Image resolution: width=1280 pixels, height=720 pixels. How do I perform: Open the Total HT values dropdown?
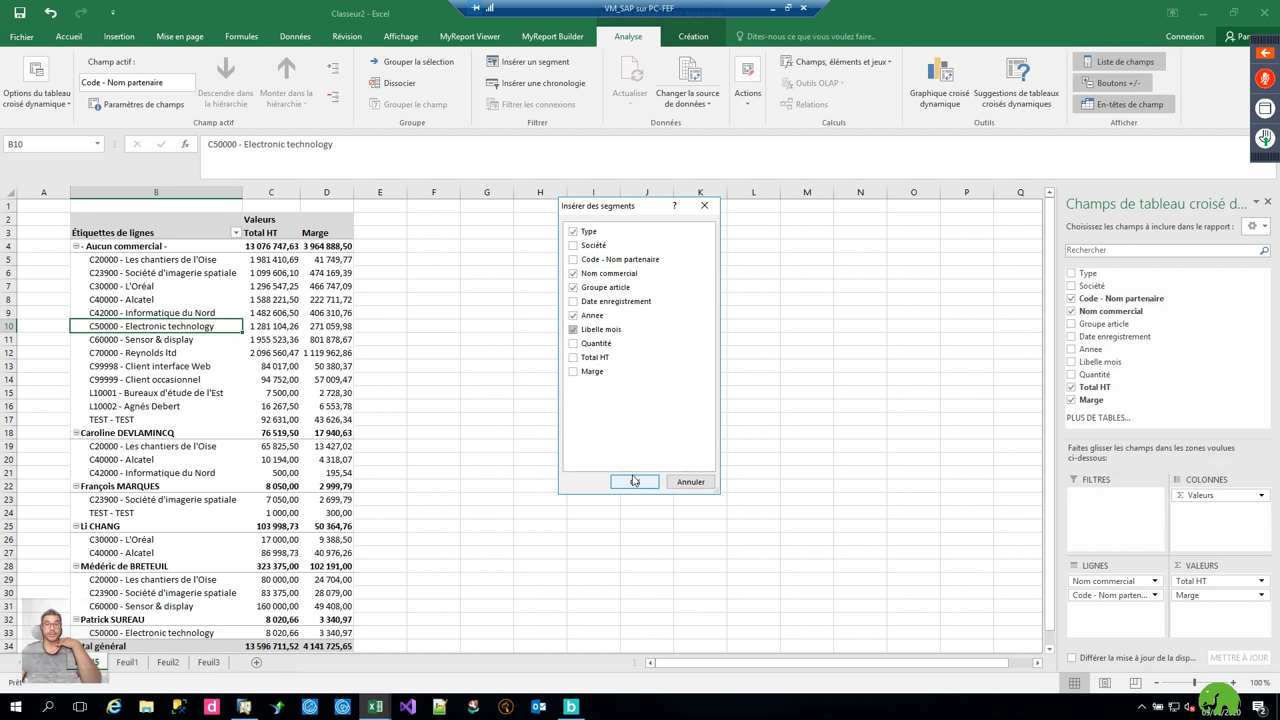coord(1261,581)
